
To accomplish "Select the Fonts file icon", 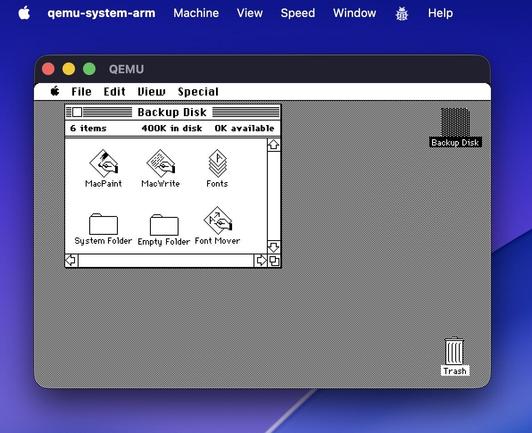I will click(217, 163).
